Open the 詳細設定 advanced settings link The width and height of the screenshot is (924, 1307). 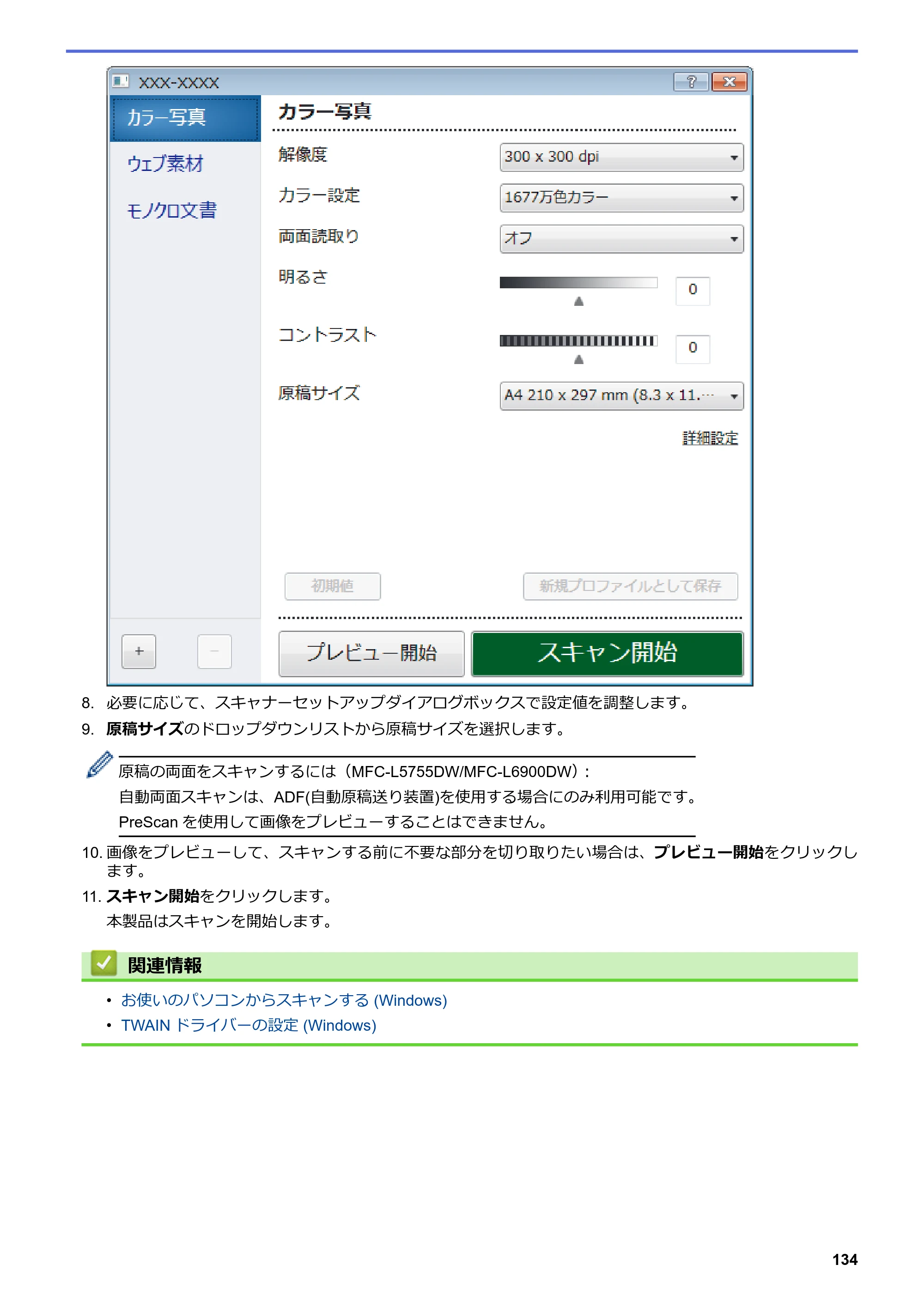click(711, 438)
